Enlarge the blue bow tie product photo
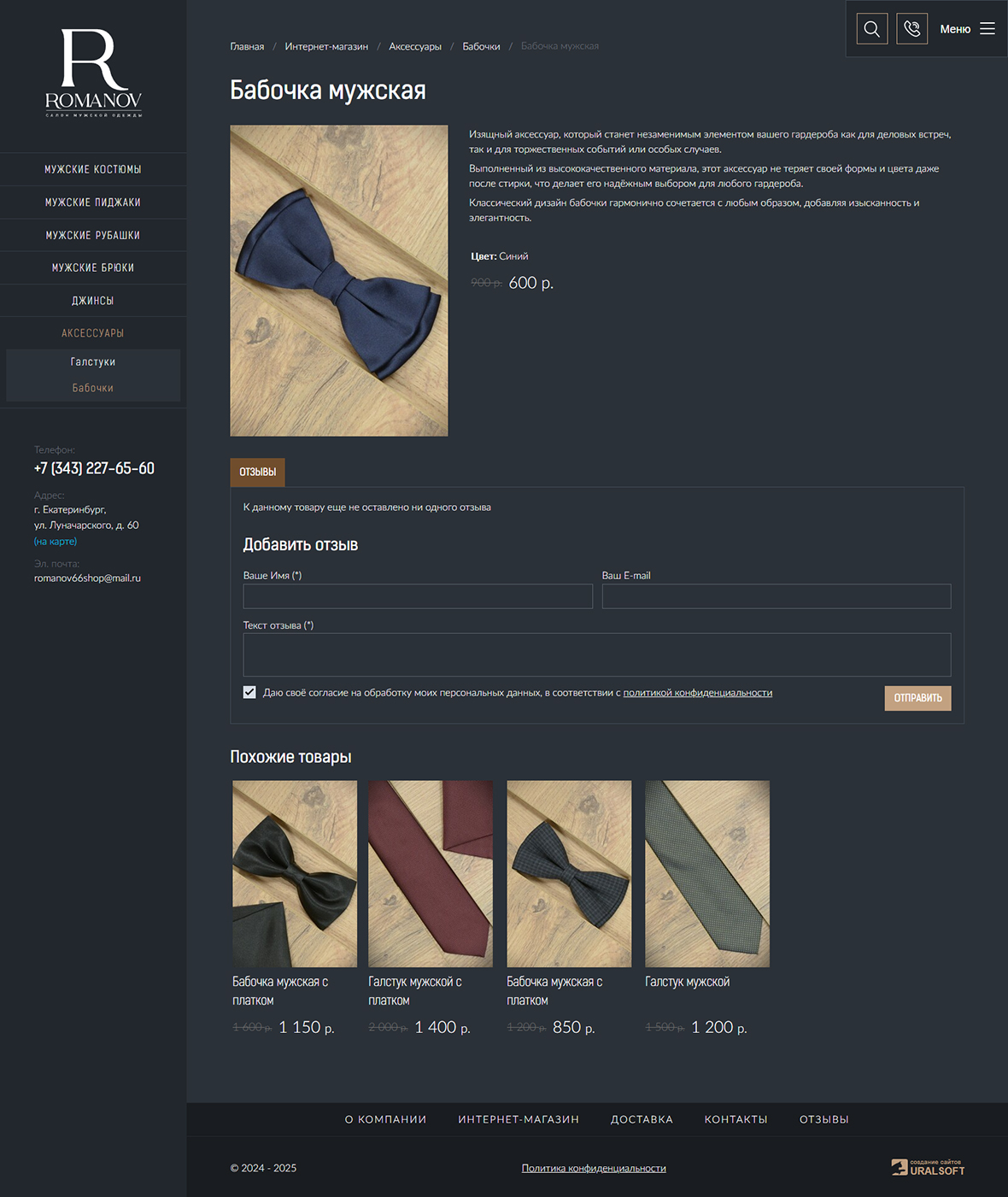 [x=339, y=281]
